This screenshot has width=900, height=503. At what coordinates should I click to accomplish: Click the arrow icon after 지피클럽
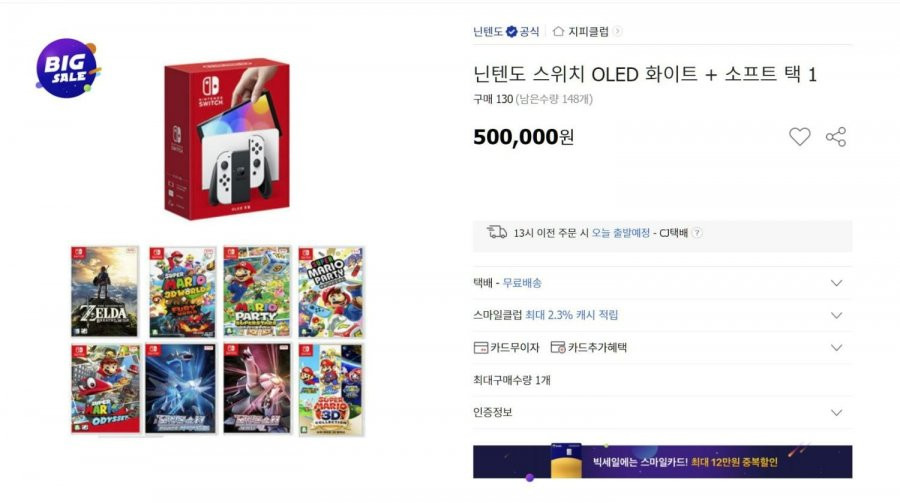click(x=618, y=31)
